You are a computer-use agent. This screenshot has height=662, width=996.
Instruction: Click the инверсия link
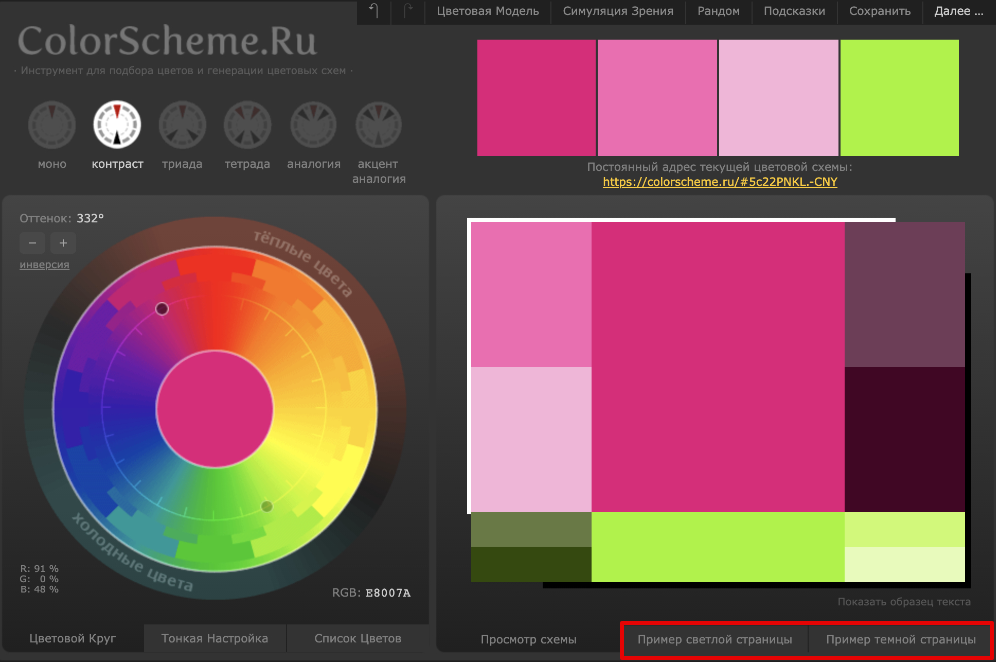pos(44,265)
